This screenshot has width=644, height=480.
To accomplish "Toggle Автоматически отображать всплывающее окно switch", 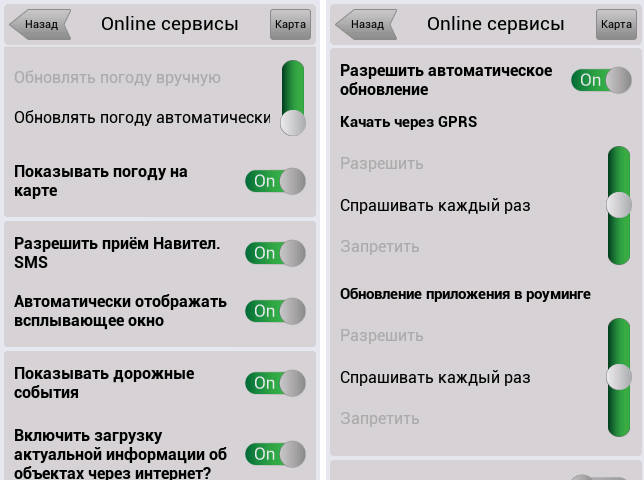I will [275, 311].
